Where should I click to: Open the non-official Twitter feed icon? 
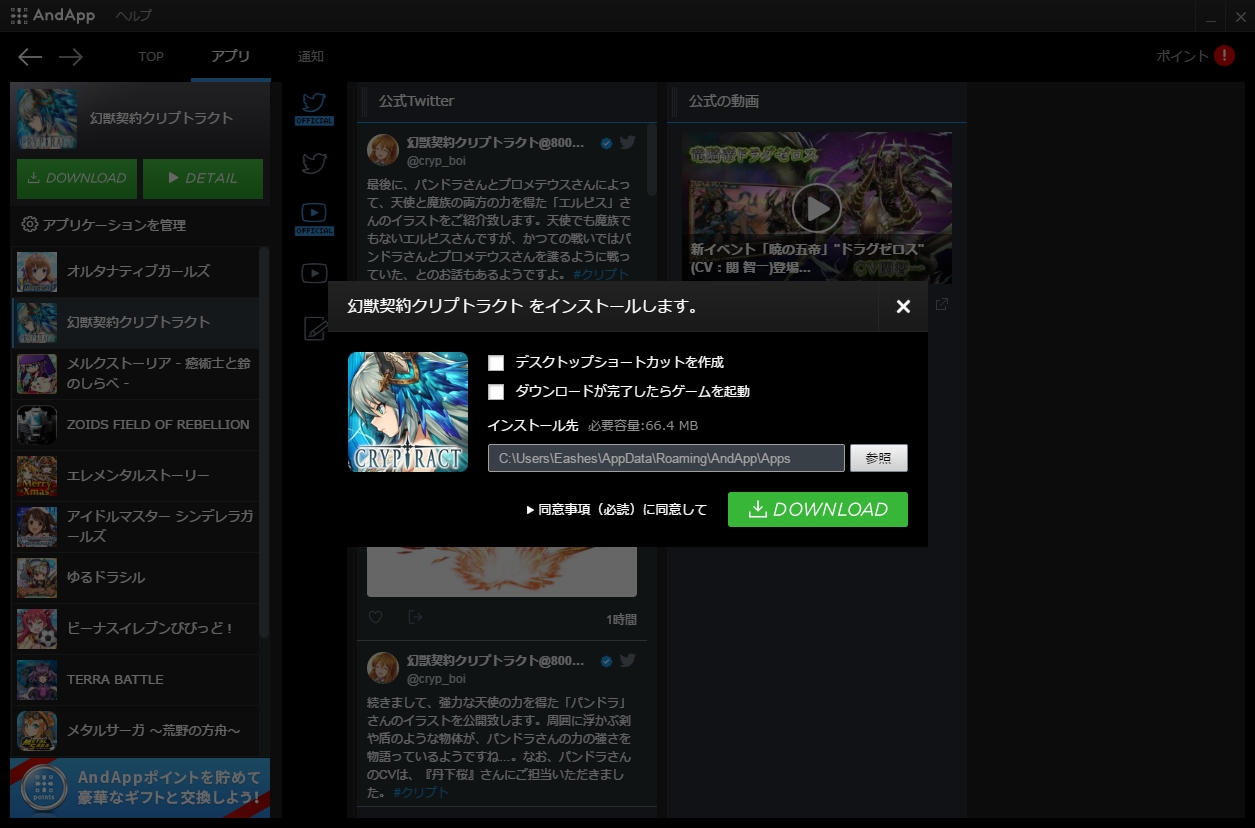point(314,163)
